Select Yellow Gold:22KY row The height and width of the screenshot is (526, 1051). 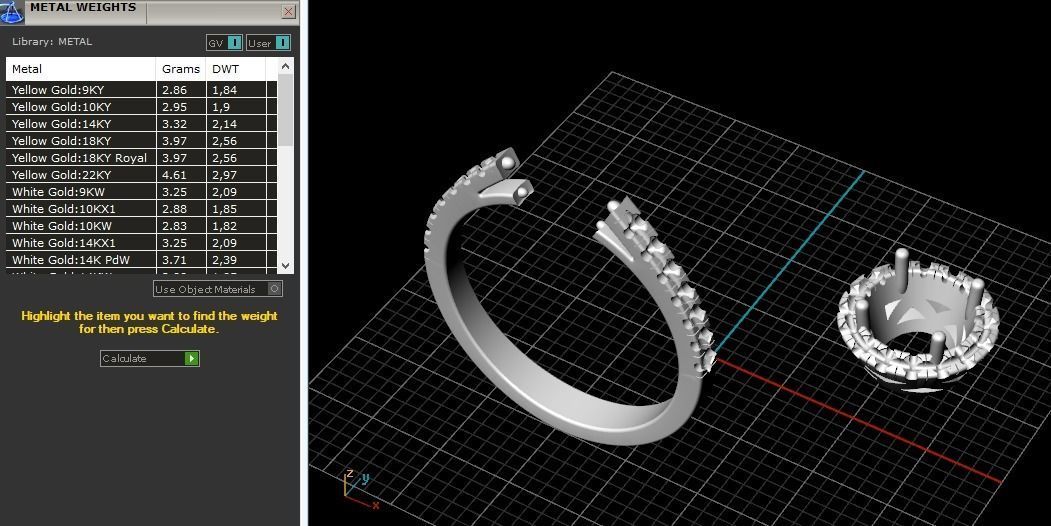point(141,175)
